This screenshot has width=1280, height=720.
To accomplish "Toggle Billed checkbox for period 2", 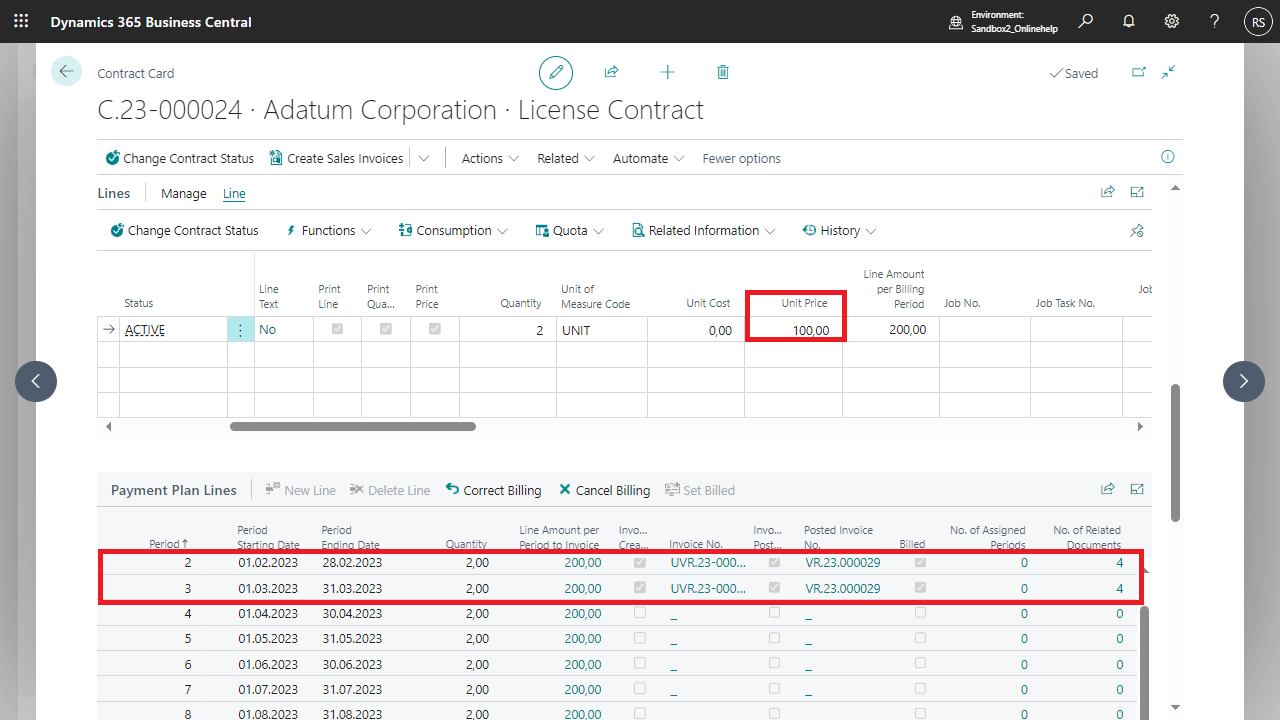I will coord(920,562).
